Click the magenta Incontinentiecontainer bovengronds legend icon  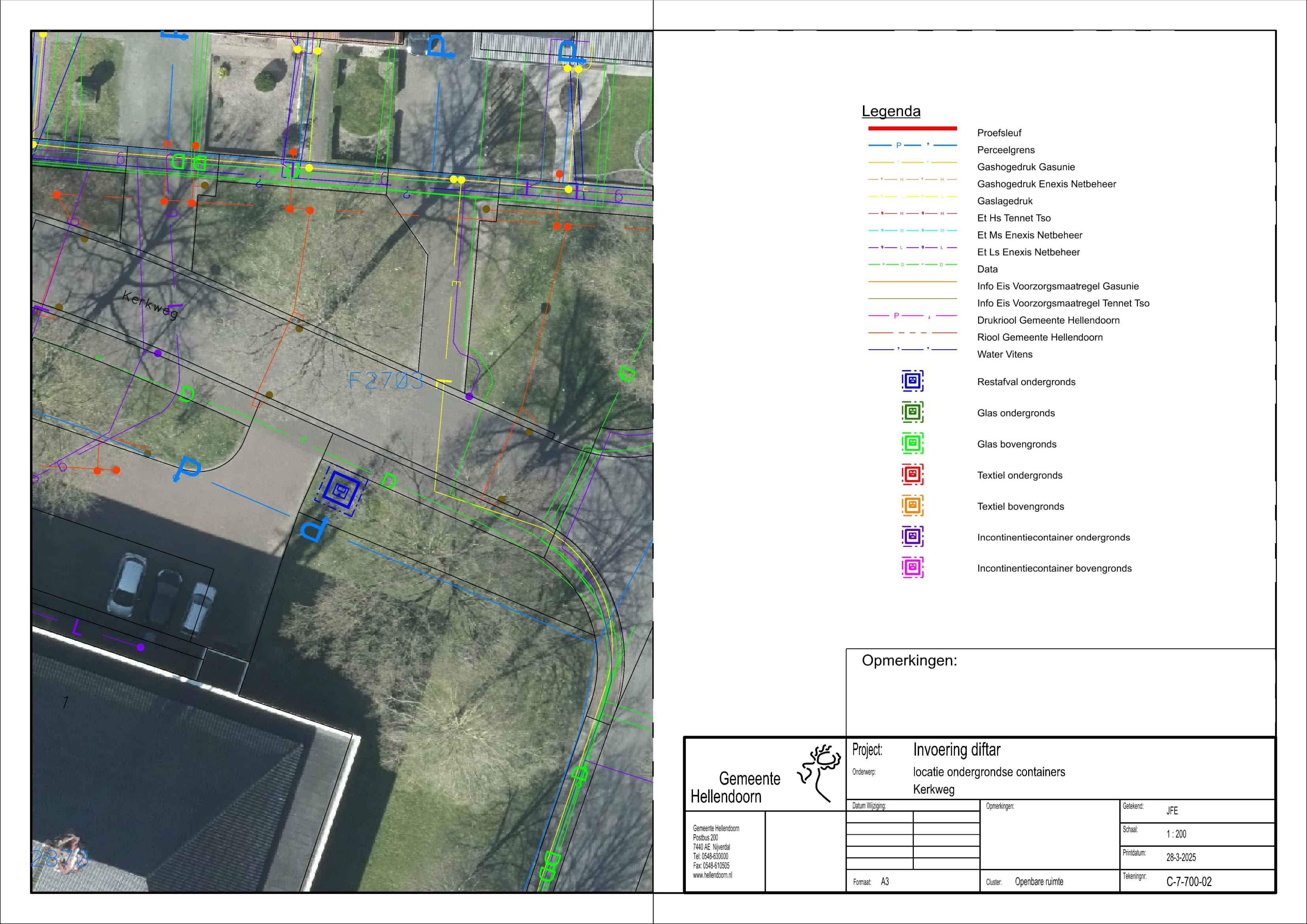click(x=912, y=567)
